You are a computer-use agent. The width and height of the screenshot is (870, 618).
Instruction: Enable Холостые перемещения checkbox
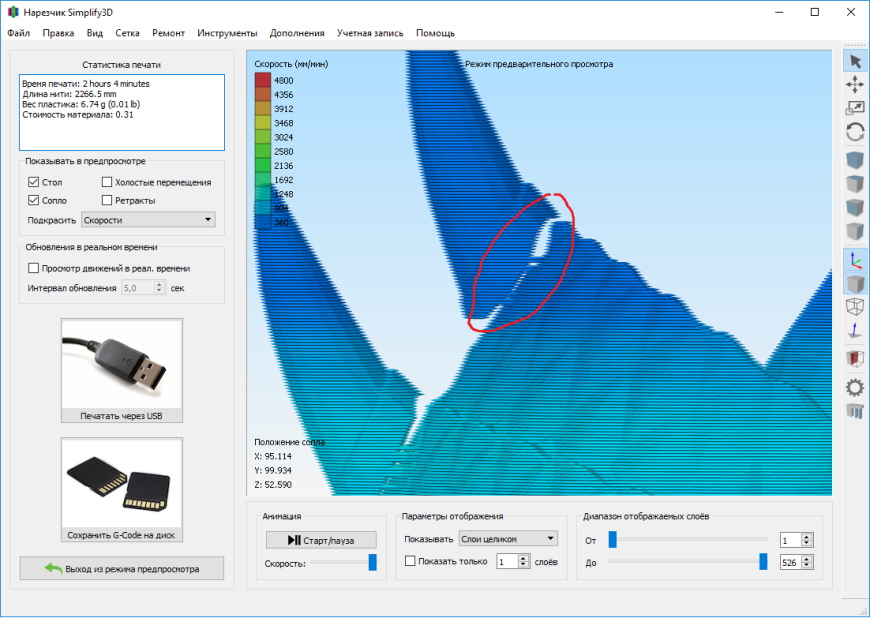[x=107, y=182]
